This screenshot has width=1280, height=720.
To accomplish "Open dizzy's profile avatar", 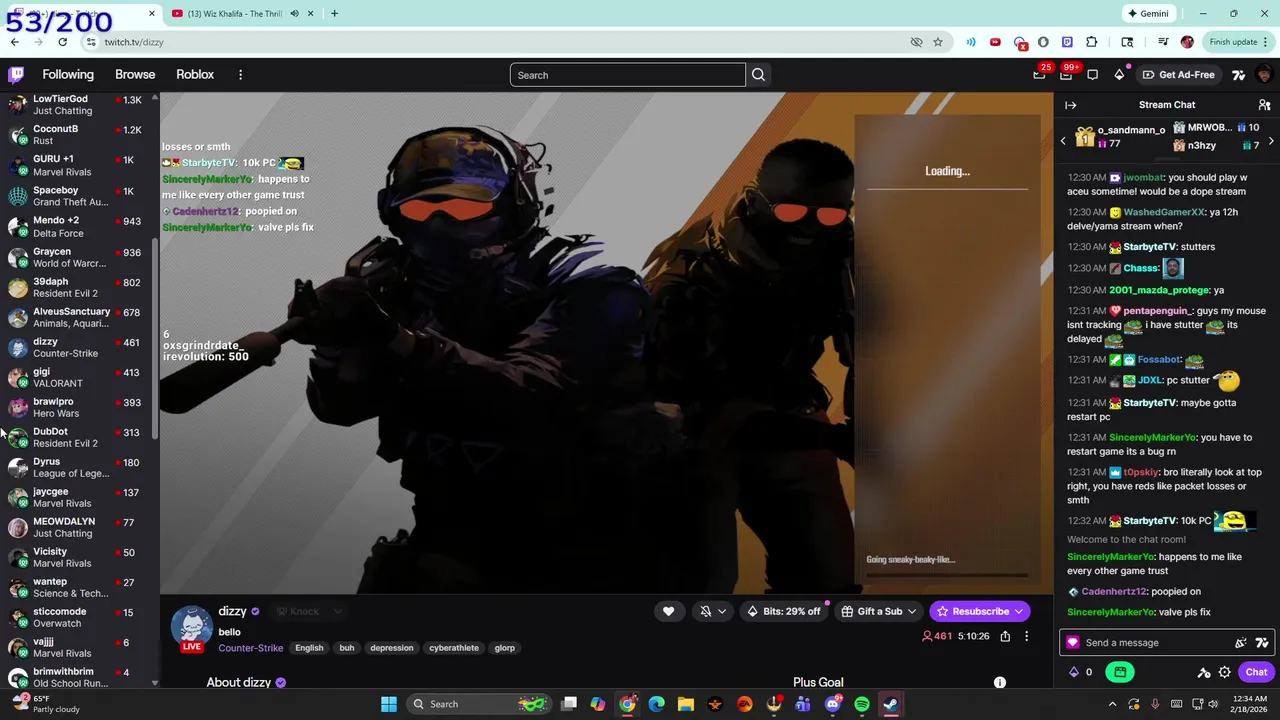I will [x=191, y=627].
